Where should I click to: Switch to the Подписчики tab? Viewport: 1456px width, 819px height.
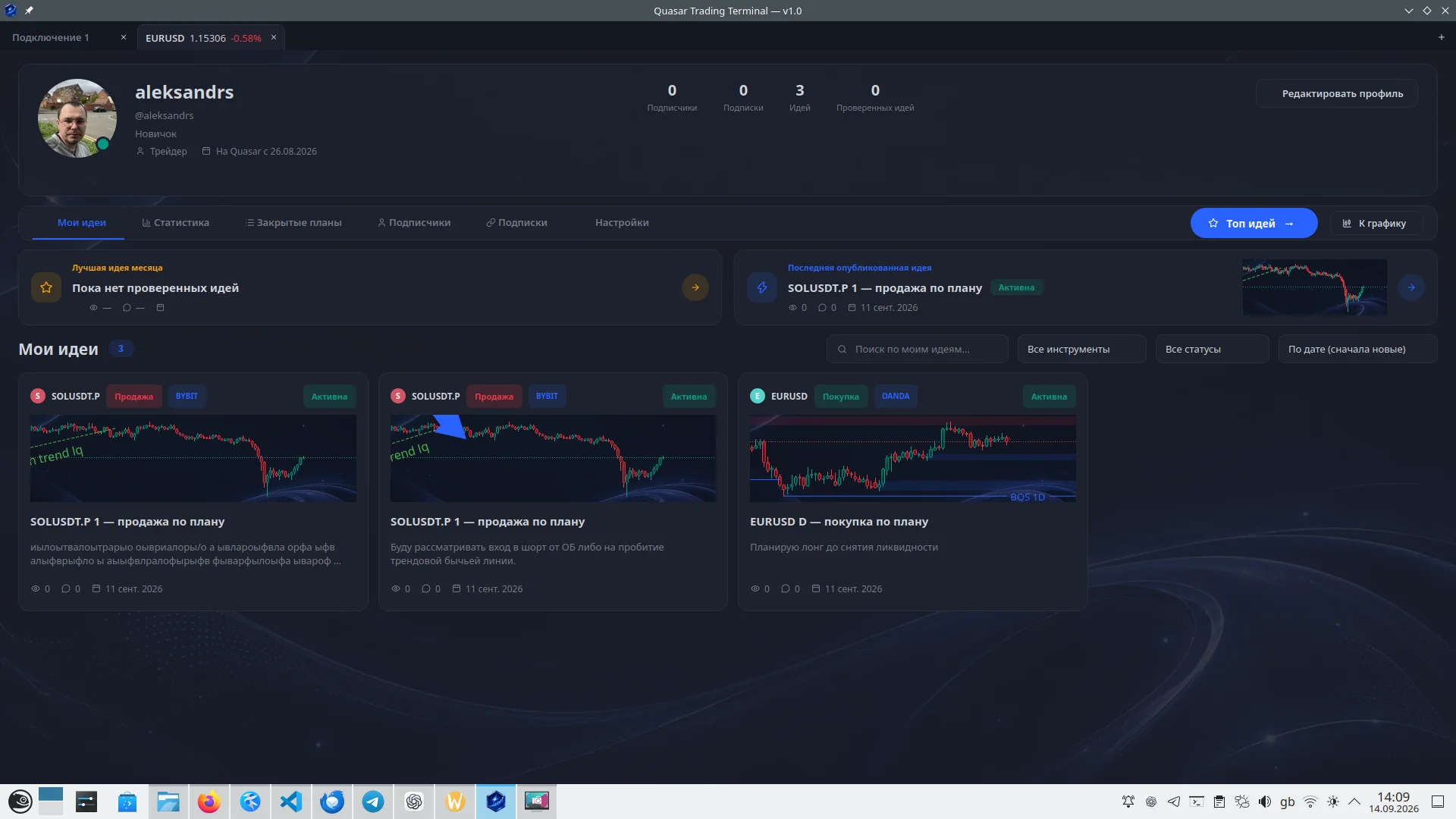tap(414, 223)
